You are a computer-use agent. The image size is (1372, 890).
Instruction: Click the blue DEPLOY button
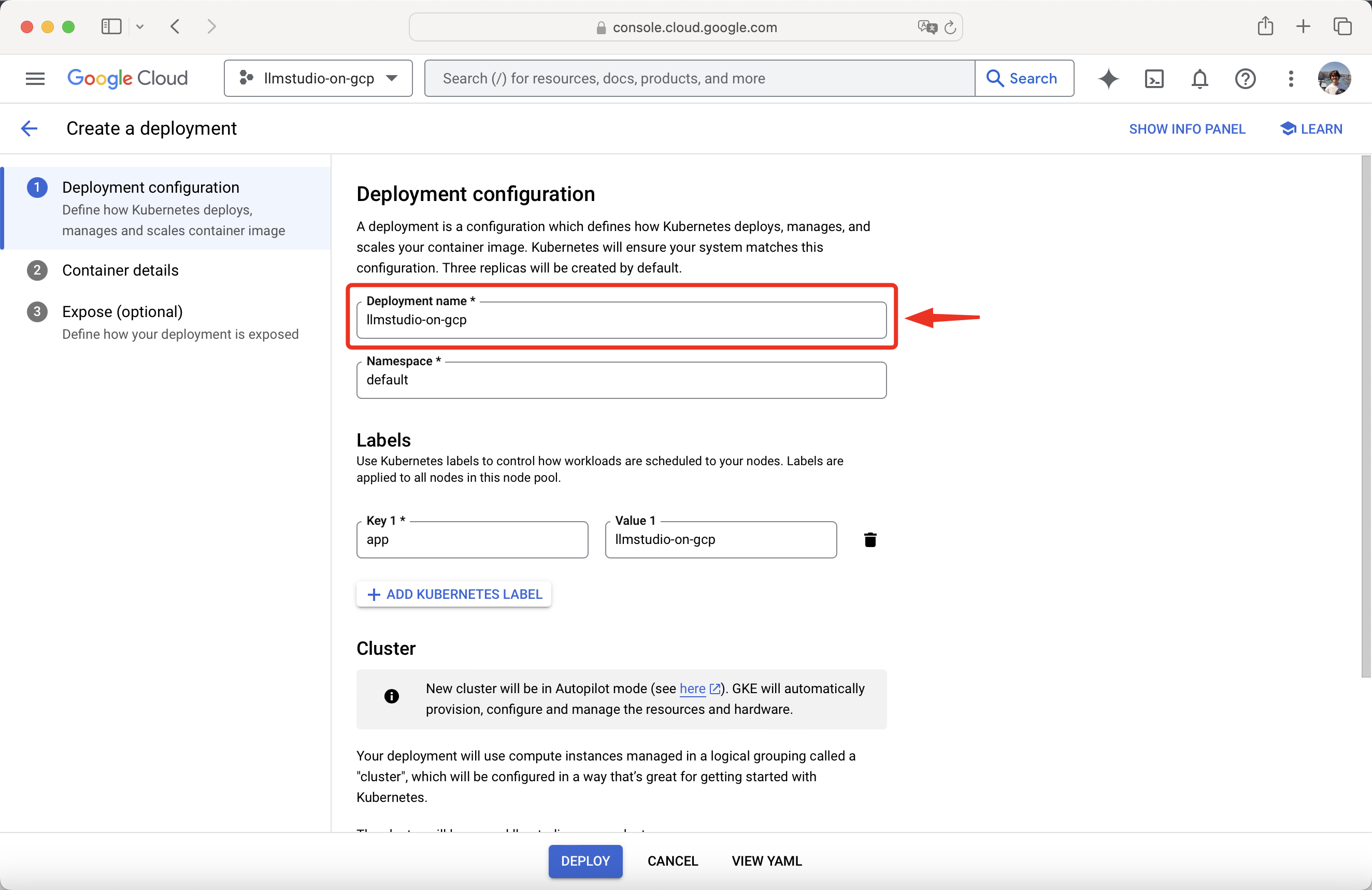[584, 860]
